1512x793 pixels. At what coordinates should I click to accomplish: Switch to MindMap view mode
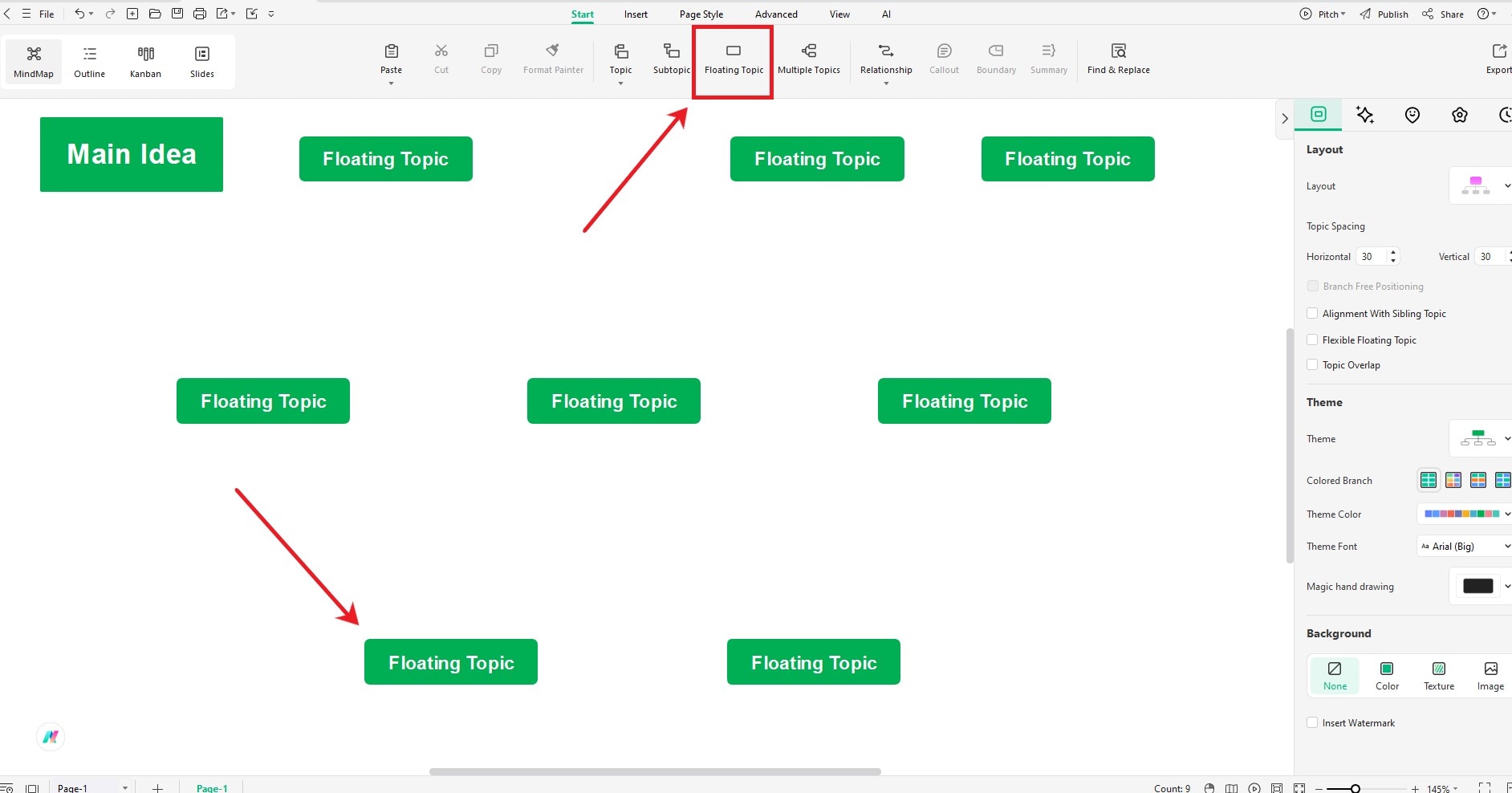[34, 62]
